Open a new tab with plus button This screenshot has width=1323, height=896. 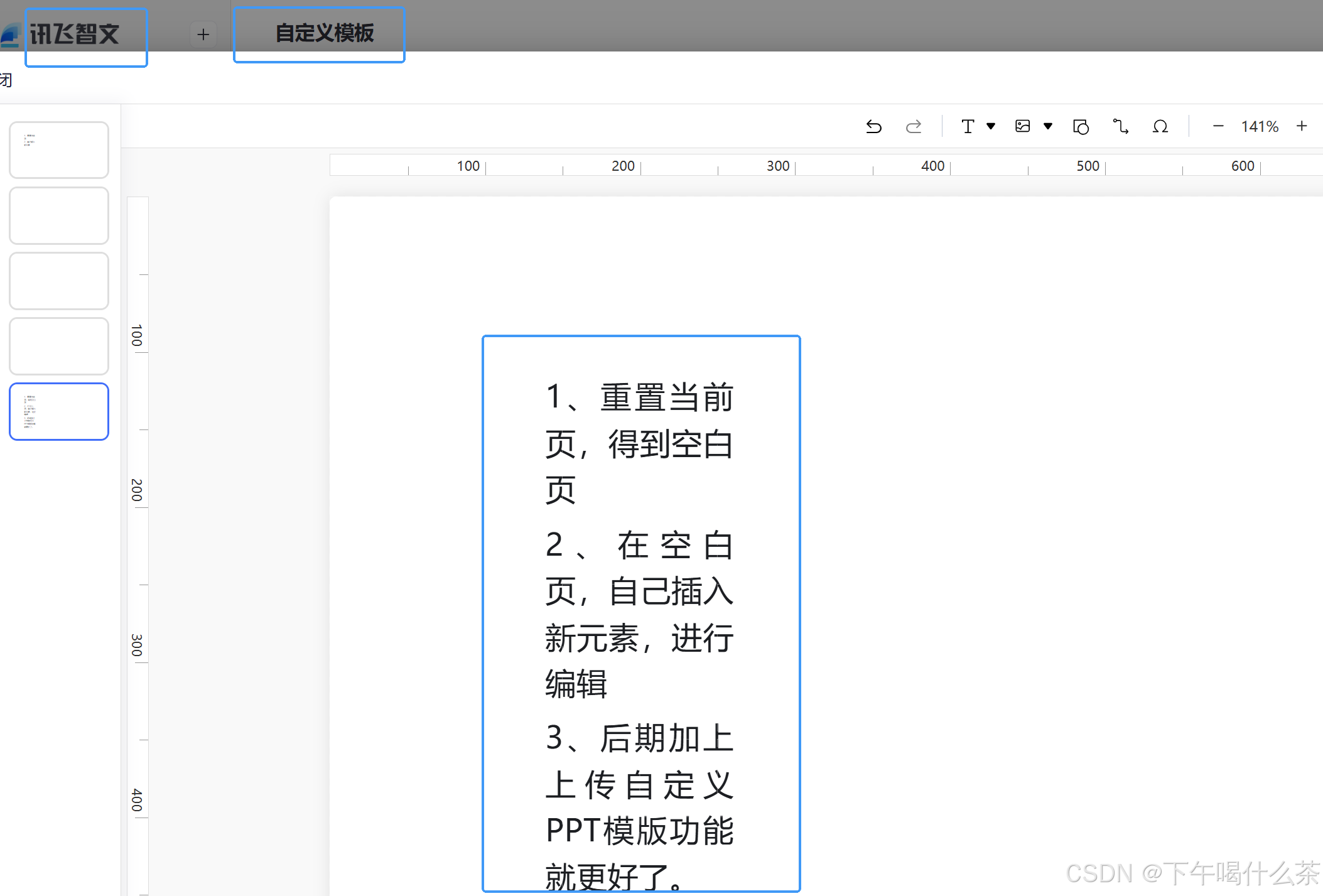pos(203,35)
